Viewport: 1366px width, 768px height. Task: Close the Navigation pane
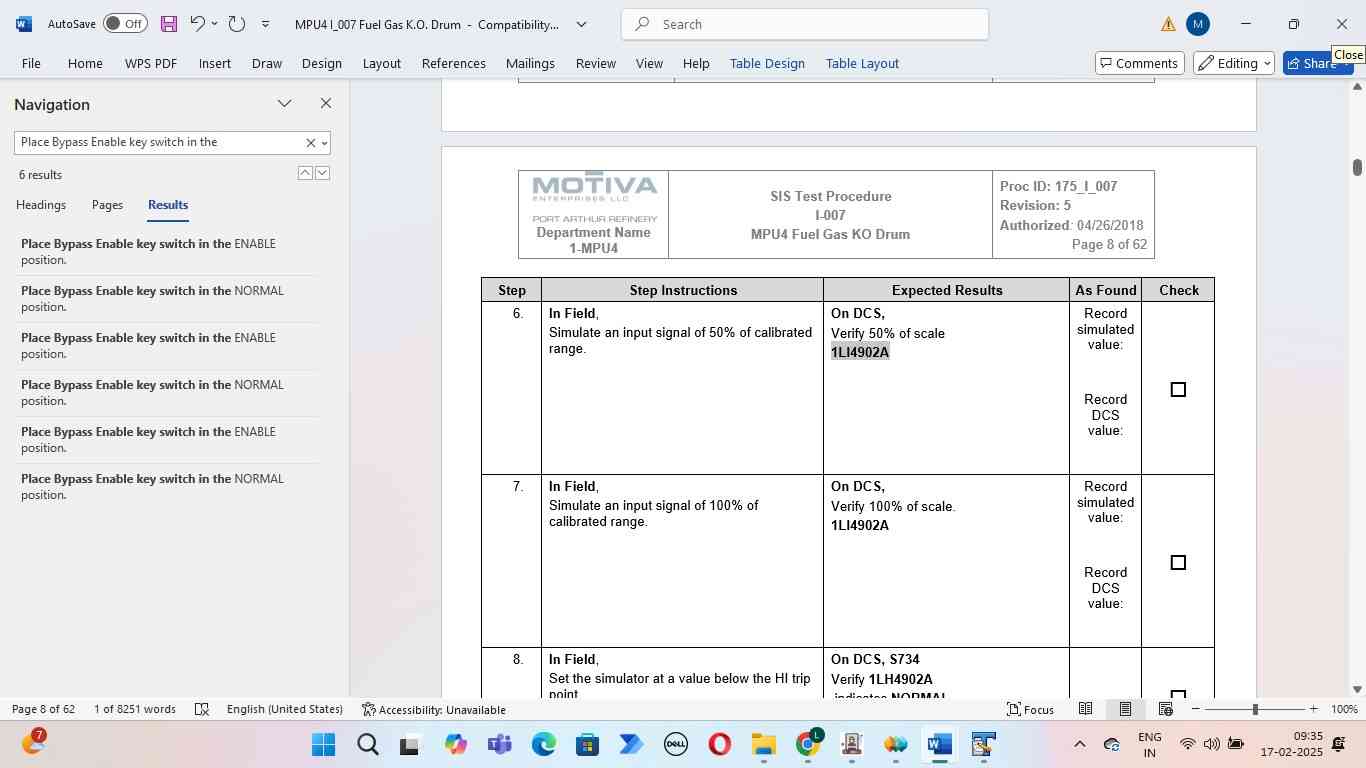[326, 103]
